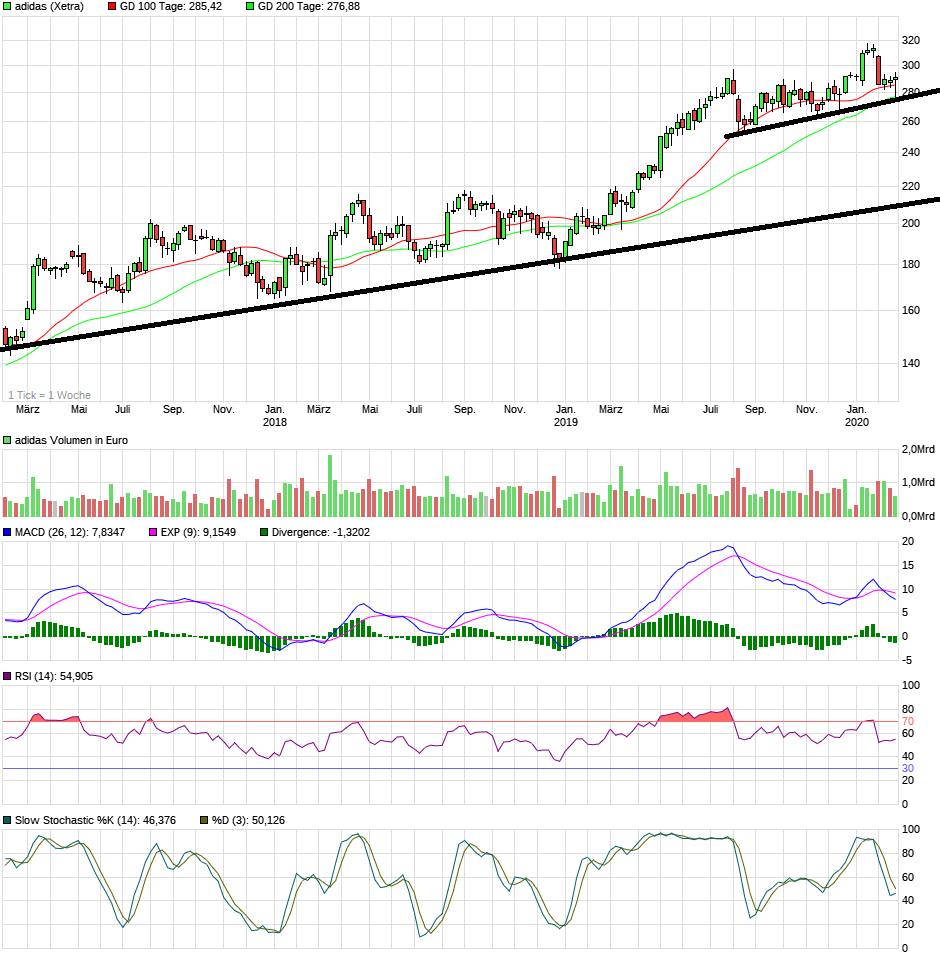The height and width of the screenshot is (958, 940).
Task: Click the 15 MACD axis label
Action: pyautogui.click(x=908, y=566)
